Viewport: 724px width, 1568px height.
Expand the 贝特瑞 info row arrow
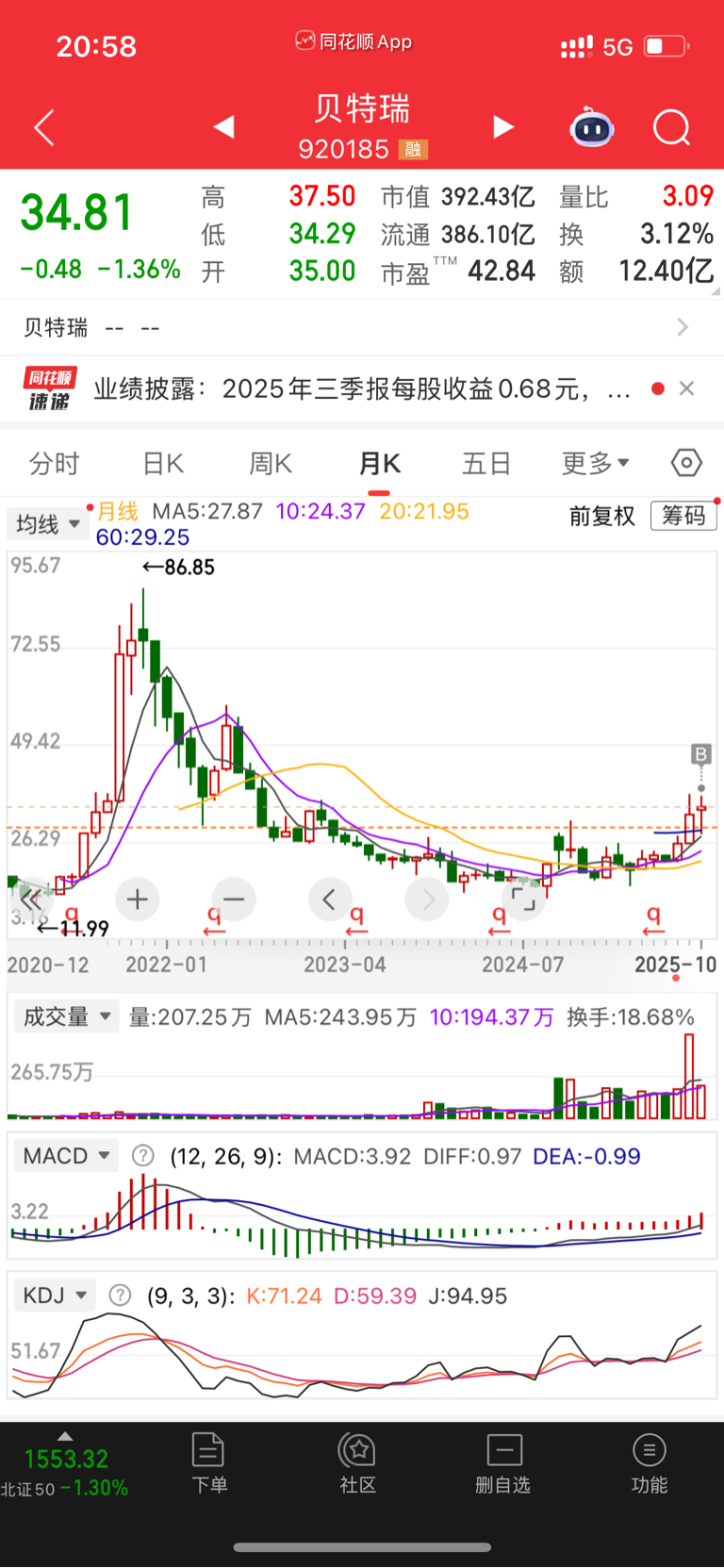coord(683,327)
